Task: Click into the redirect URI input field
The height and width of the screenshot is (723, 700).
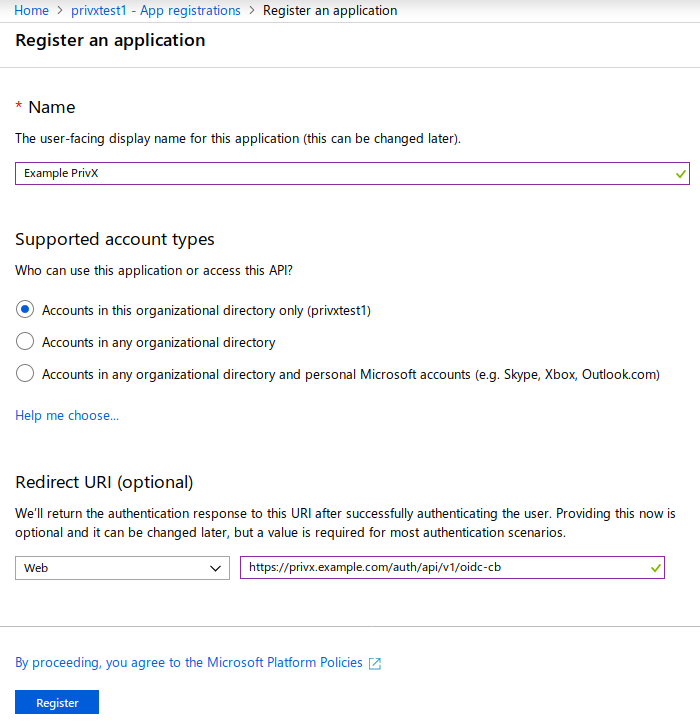Action: [452, 568]
